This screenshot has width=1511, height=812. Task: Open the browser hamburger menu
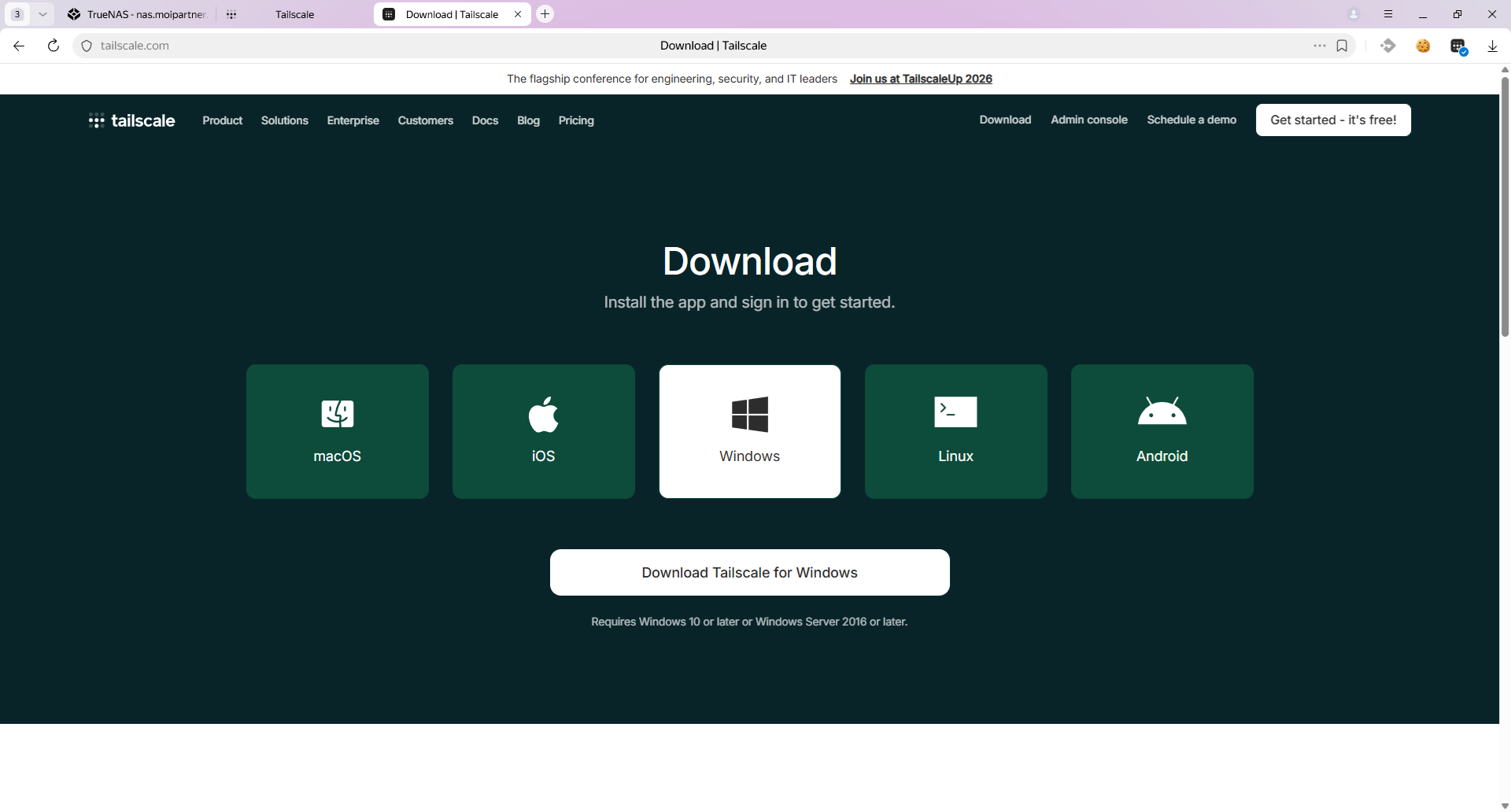point(1388,14)
